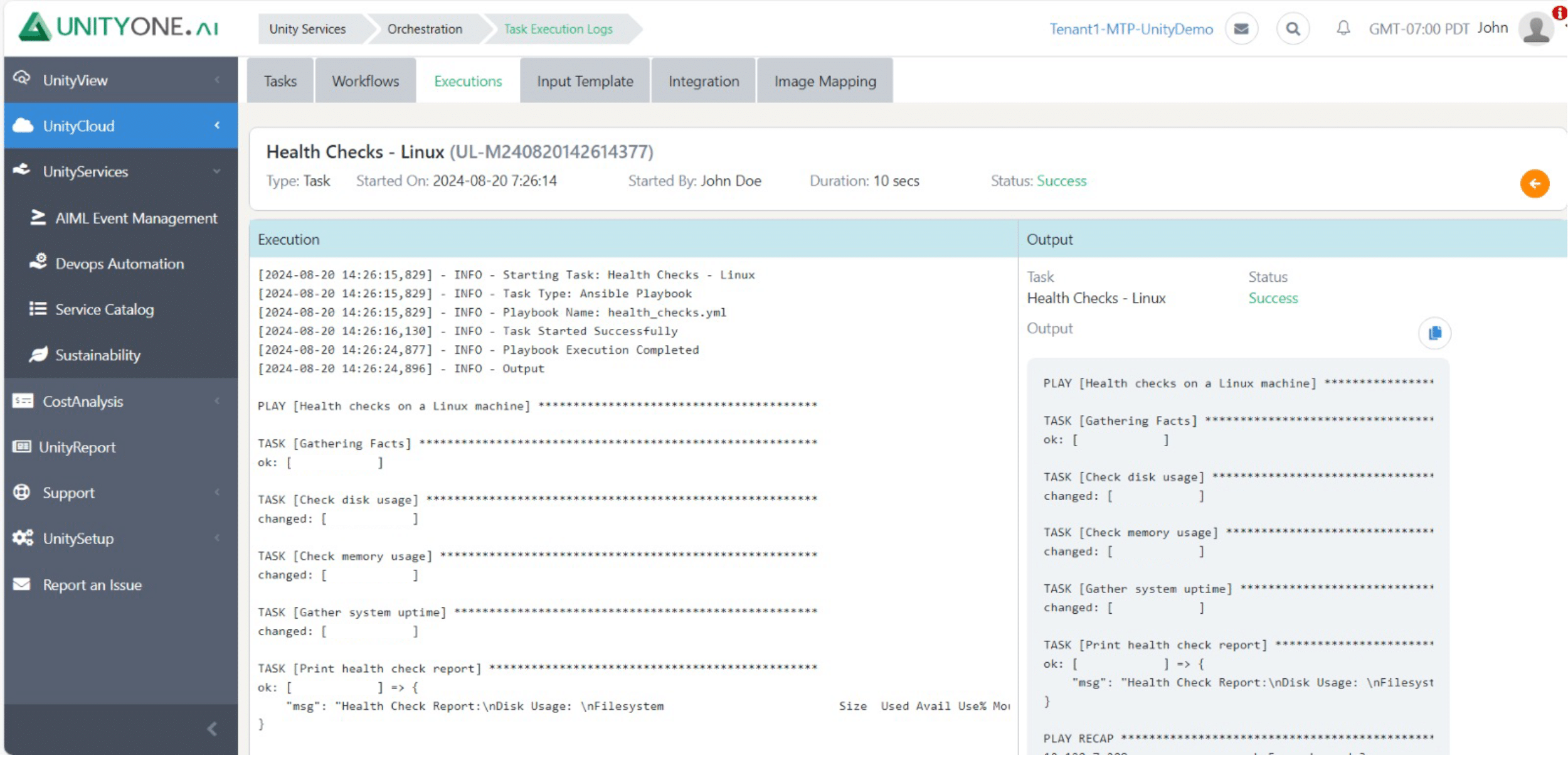Click the search magnifier icon

(x=1293, y=29)
